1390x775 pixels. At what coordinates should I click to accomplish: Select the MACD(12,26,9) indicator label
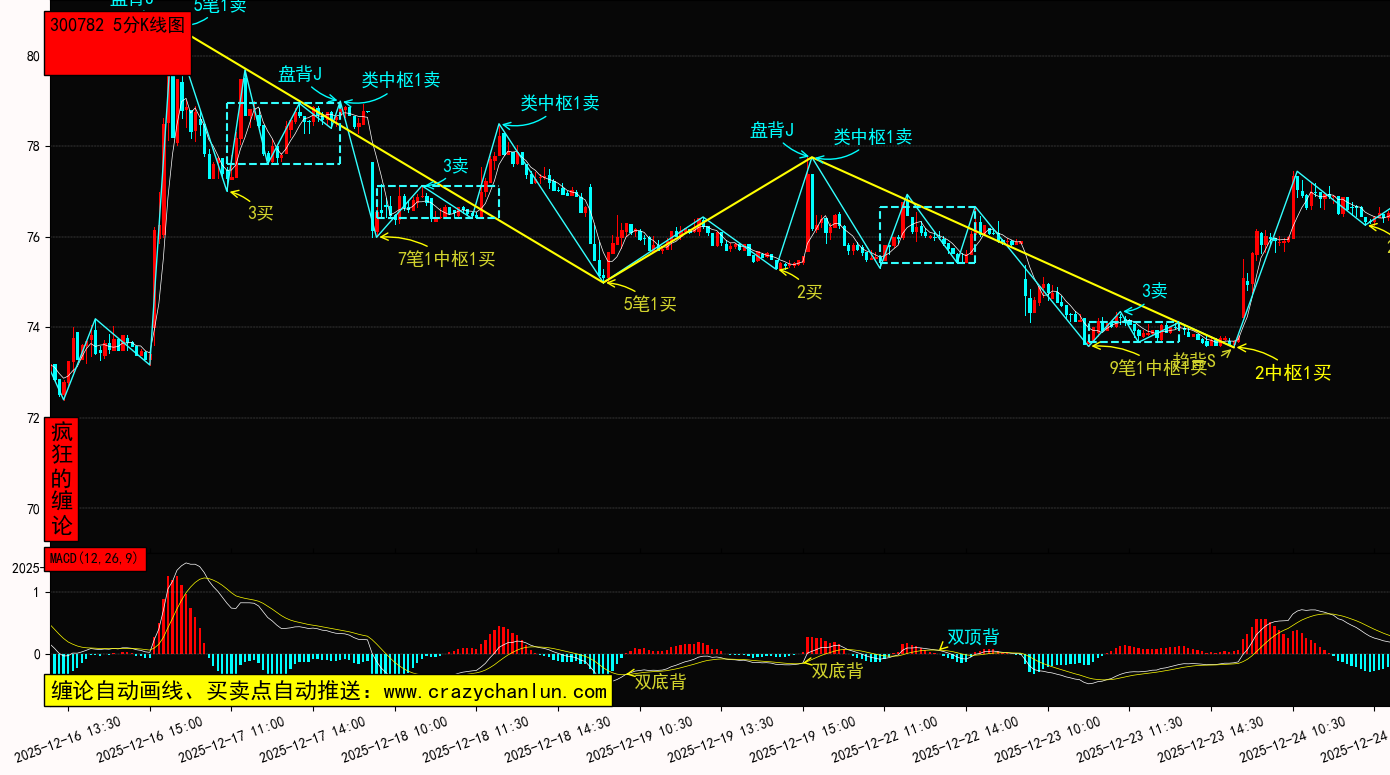pos(96,559)
